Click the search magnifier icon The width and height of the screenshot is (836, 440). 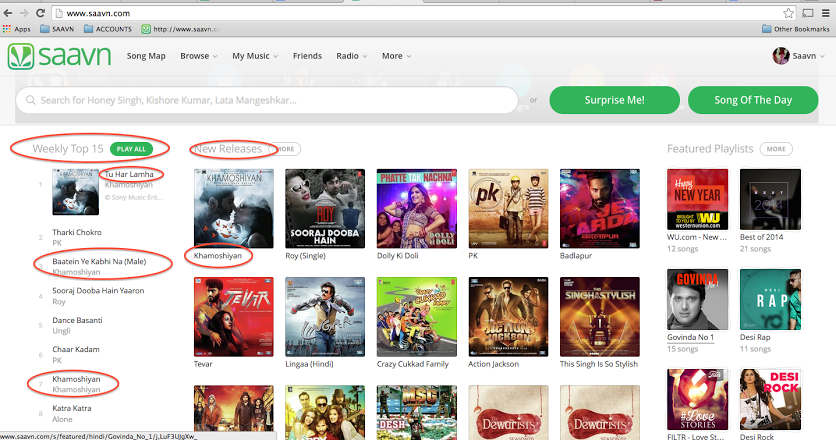coord(30,100)
